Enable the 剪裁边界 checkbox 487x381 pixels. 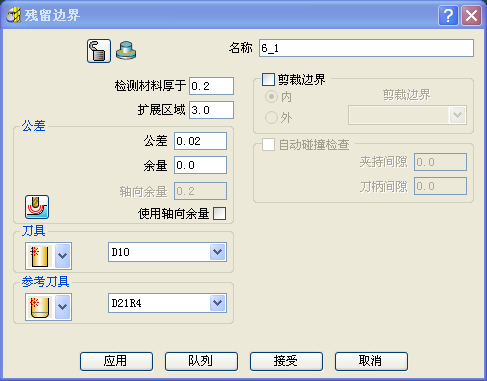268,80
